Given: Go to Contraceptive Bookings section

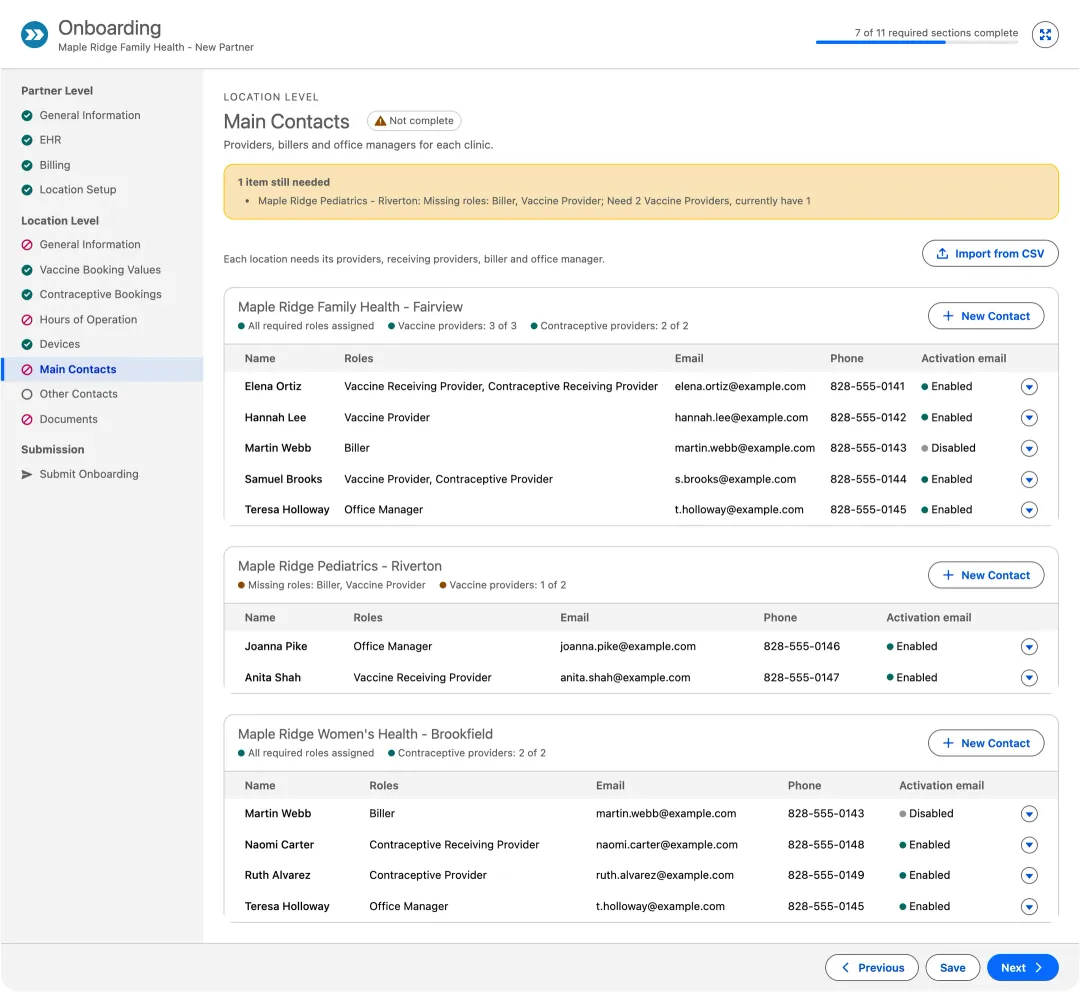Looking at the screenshot, I should coord(101,294).
